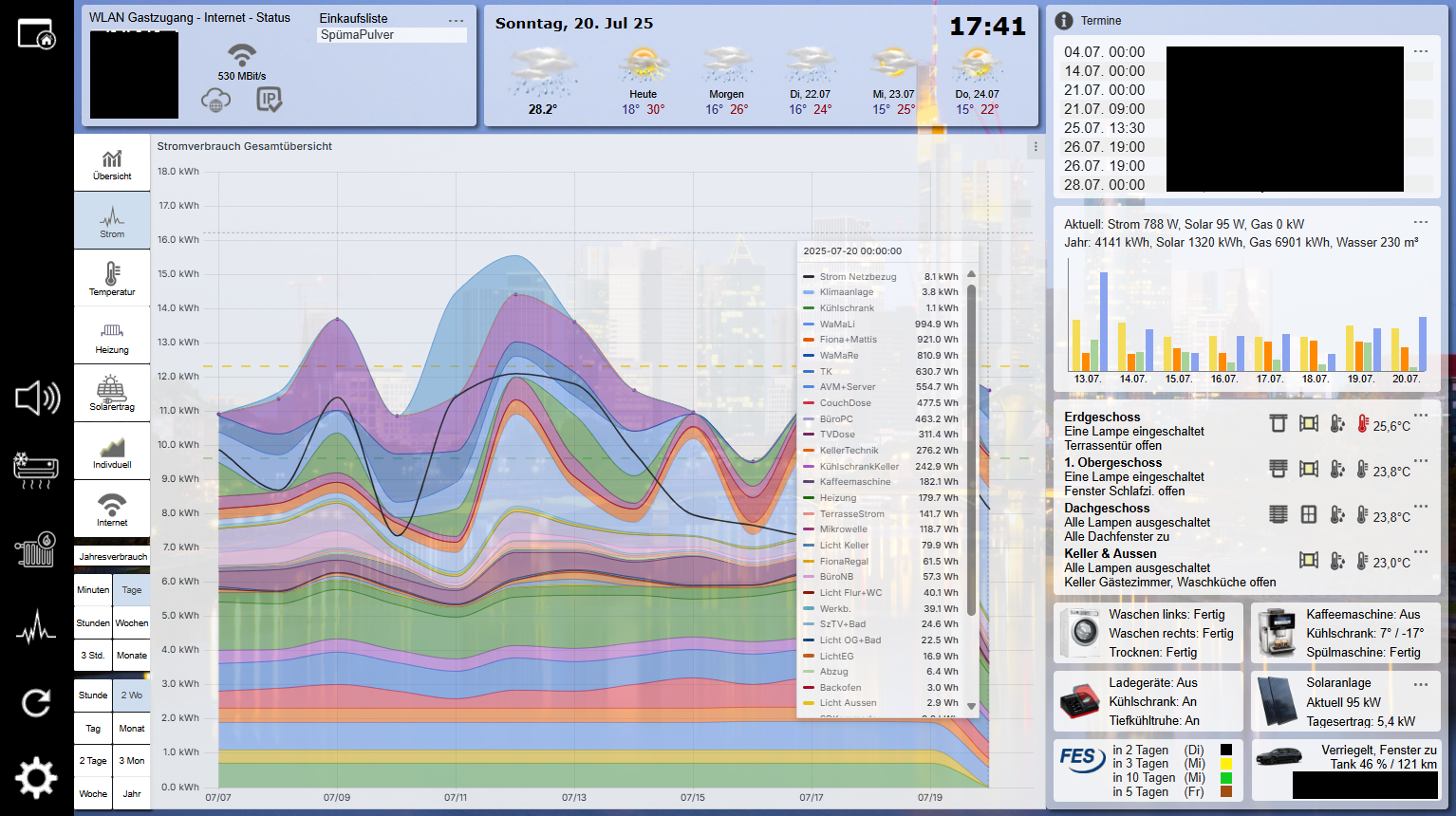Screen dimensions: 1456x816
Task: Open the home view icon in the left bar
Action: (x=36, y=33)
